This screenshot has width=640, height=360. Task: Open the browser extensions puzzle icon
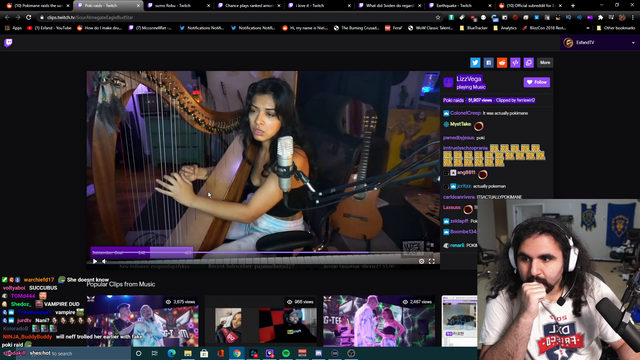600,18
